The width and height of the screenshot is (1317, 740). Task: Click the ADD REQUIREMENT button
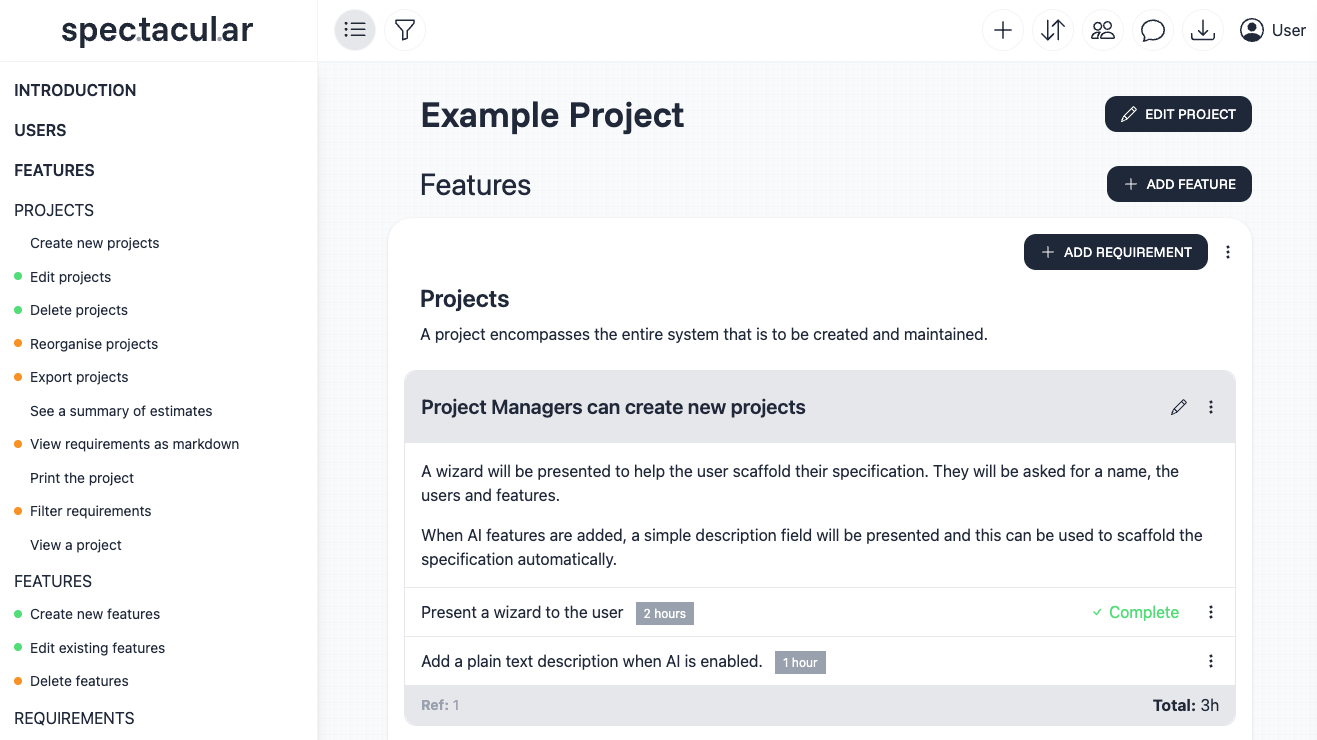1116,252
